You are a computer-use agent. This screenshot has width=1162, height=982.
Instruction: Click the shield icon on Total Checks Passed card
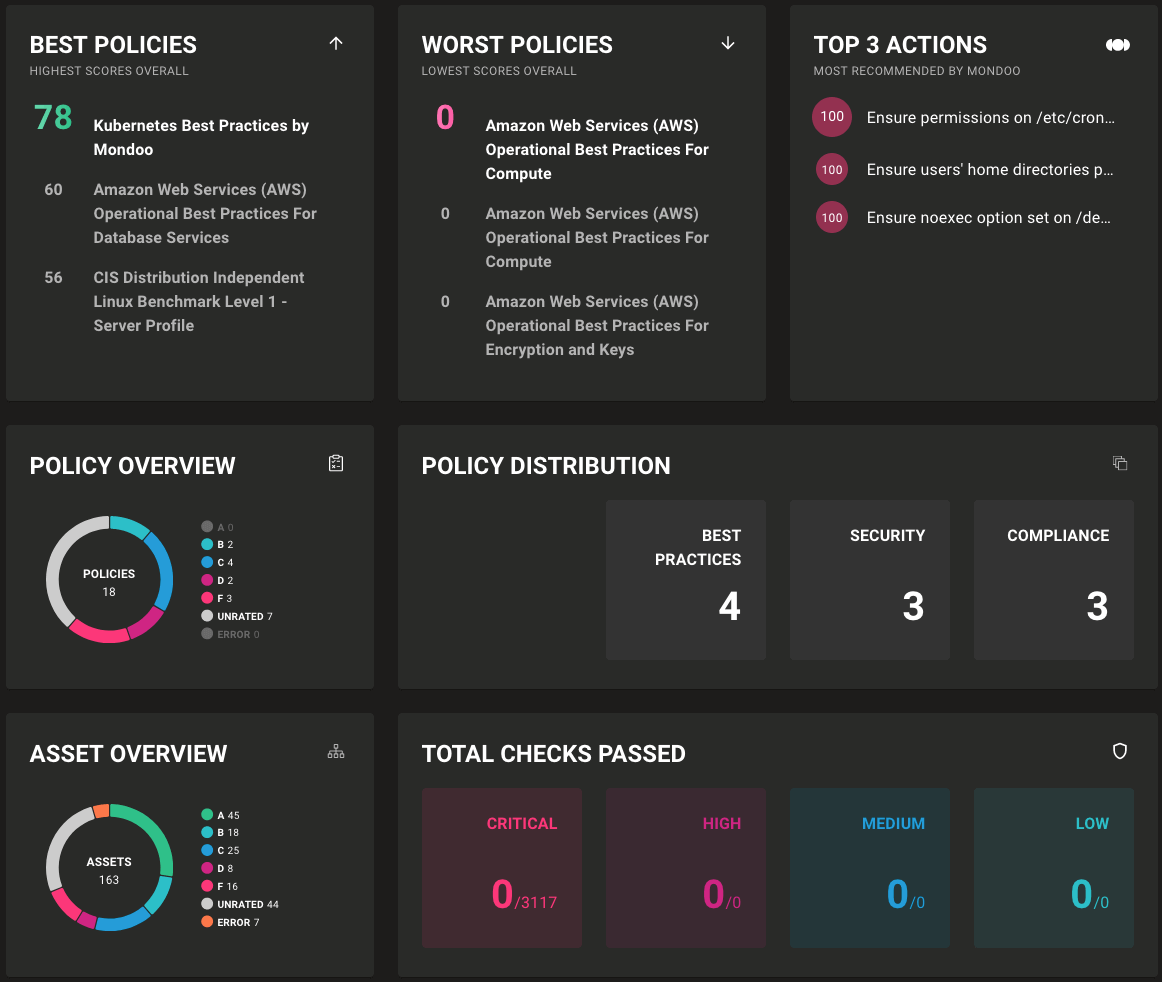click(x=1119, y=750)
